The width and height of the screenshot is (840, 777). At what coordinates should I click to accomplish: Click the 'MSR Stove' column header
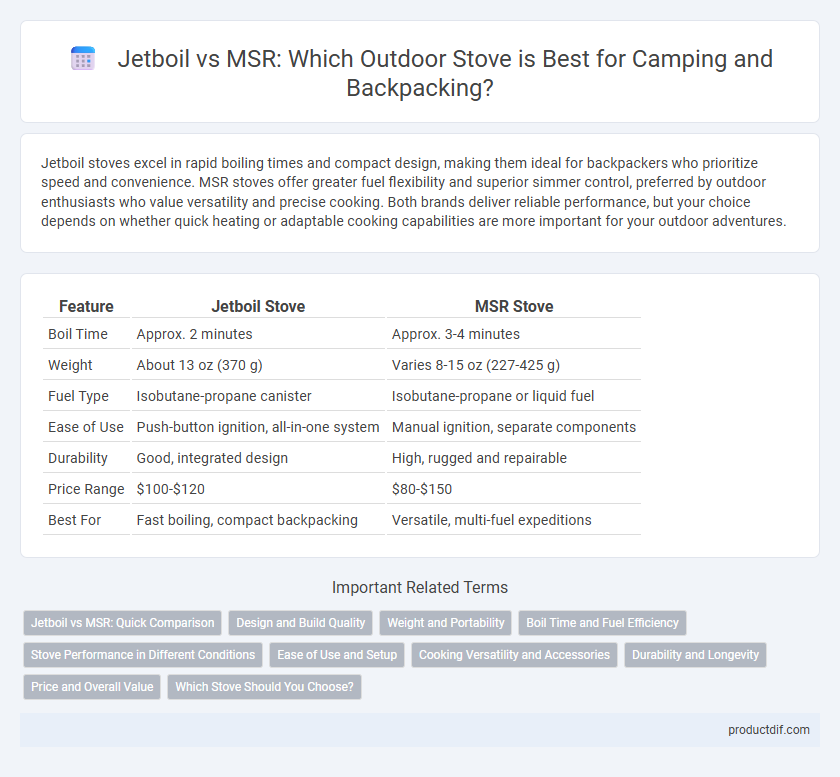coord(514,306)
